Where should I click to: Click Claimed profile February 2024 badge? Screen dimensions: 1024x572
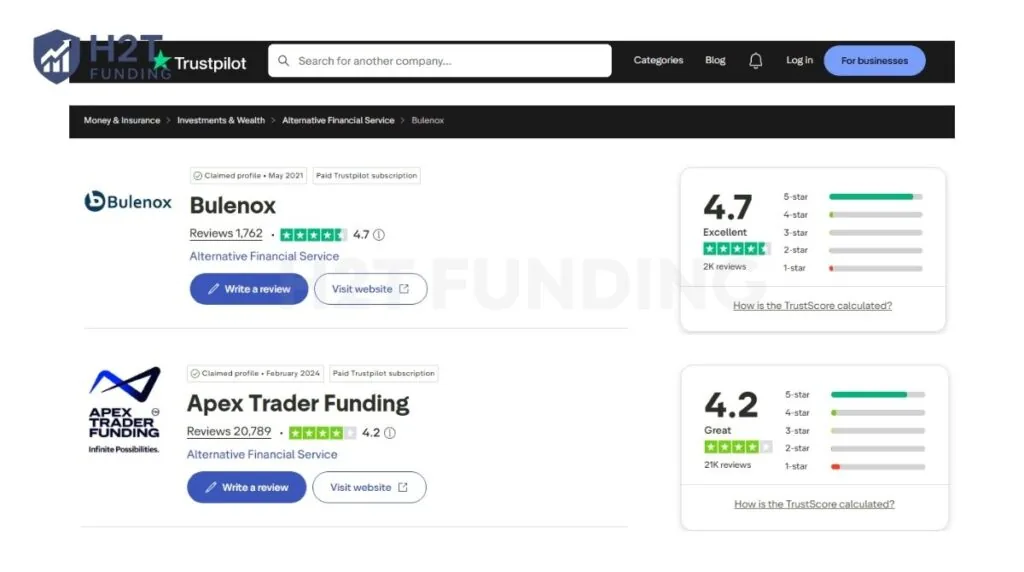(x=257, y=373)
